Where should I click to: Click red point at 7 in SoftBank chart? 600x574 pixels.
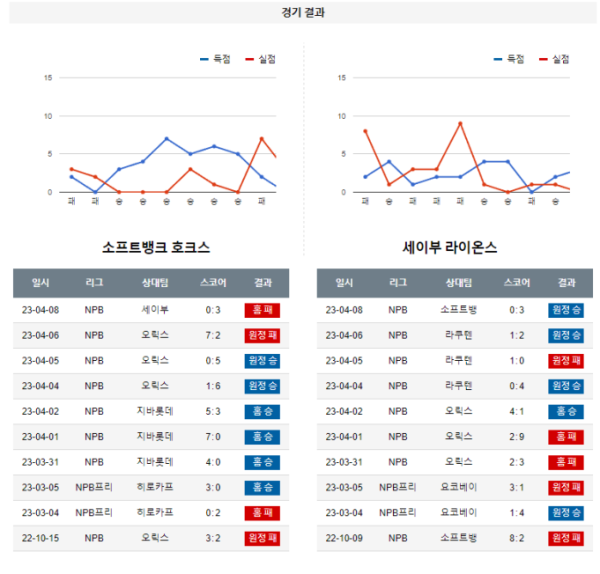262,139
